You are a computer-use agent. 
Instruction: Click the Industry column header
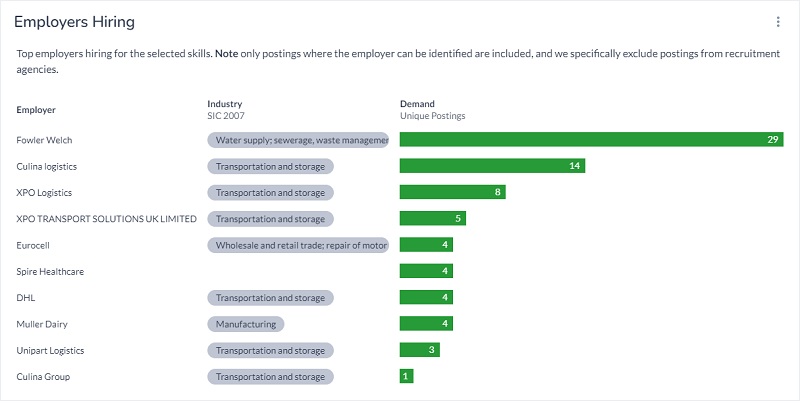tap(225, 104)
